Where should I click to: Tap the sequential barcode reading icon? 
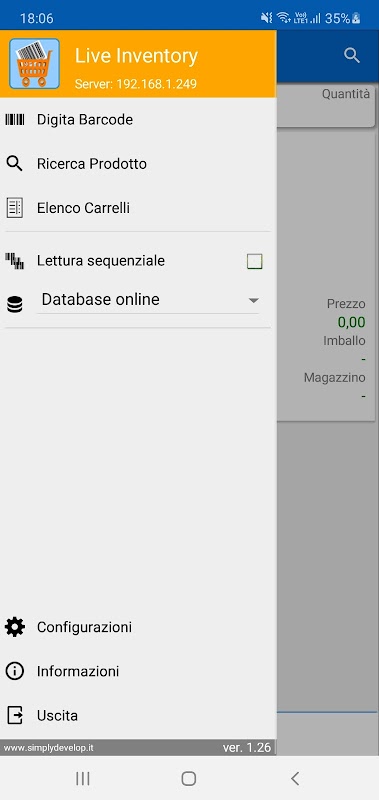(x=14, y=261)
